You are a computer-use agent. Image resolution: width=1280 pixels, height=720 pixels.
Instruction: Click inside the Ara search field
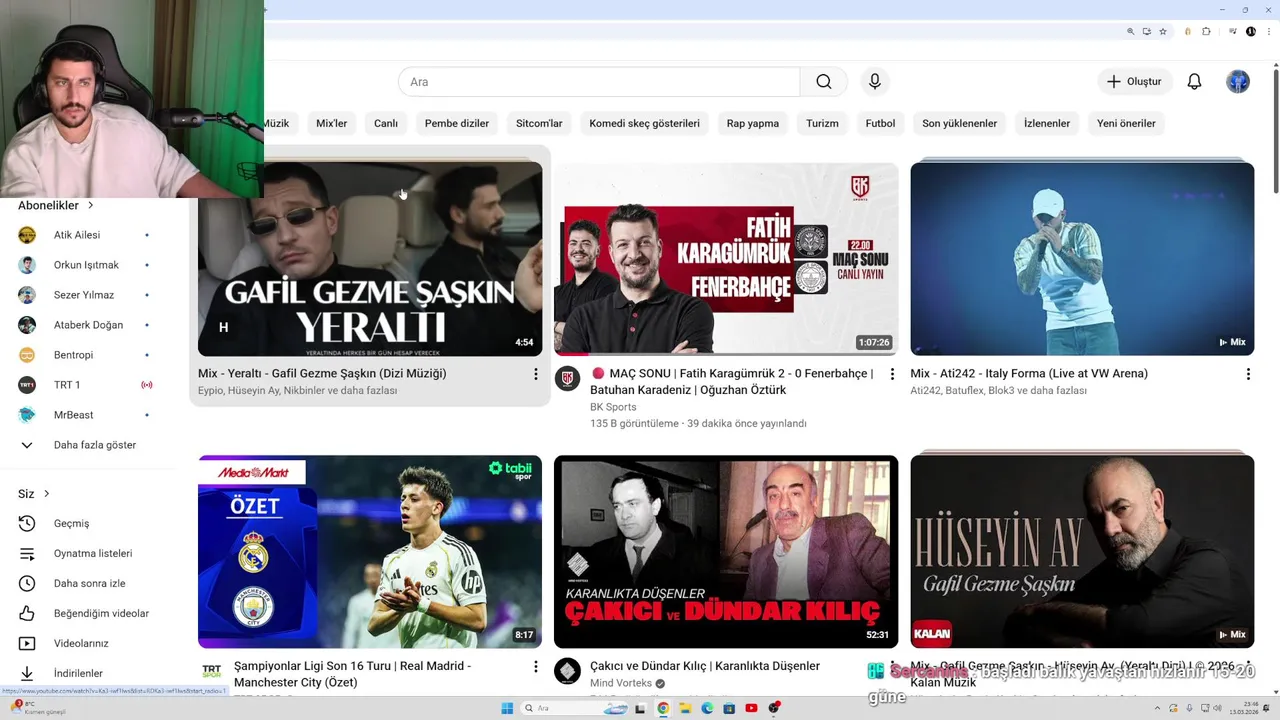[x=599, y=82]
